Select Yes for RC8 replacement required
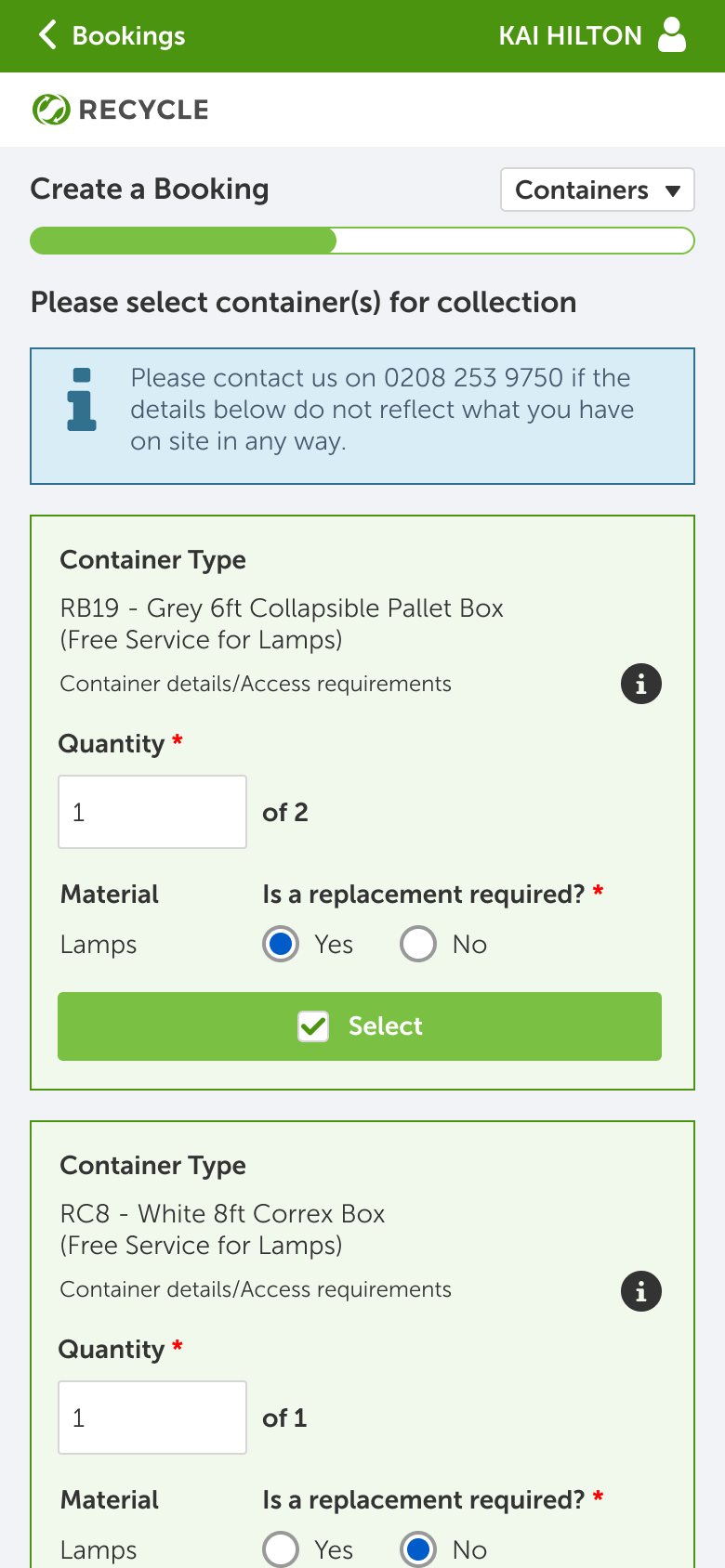 click(281, 1549)
